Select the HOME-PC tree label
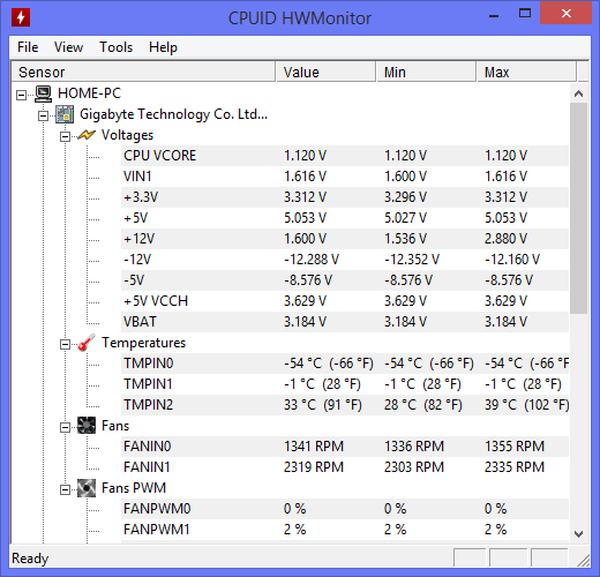Screen dimensions: 600x577 [89, 93]
